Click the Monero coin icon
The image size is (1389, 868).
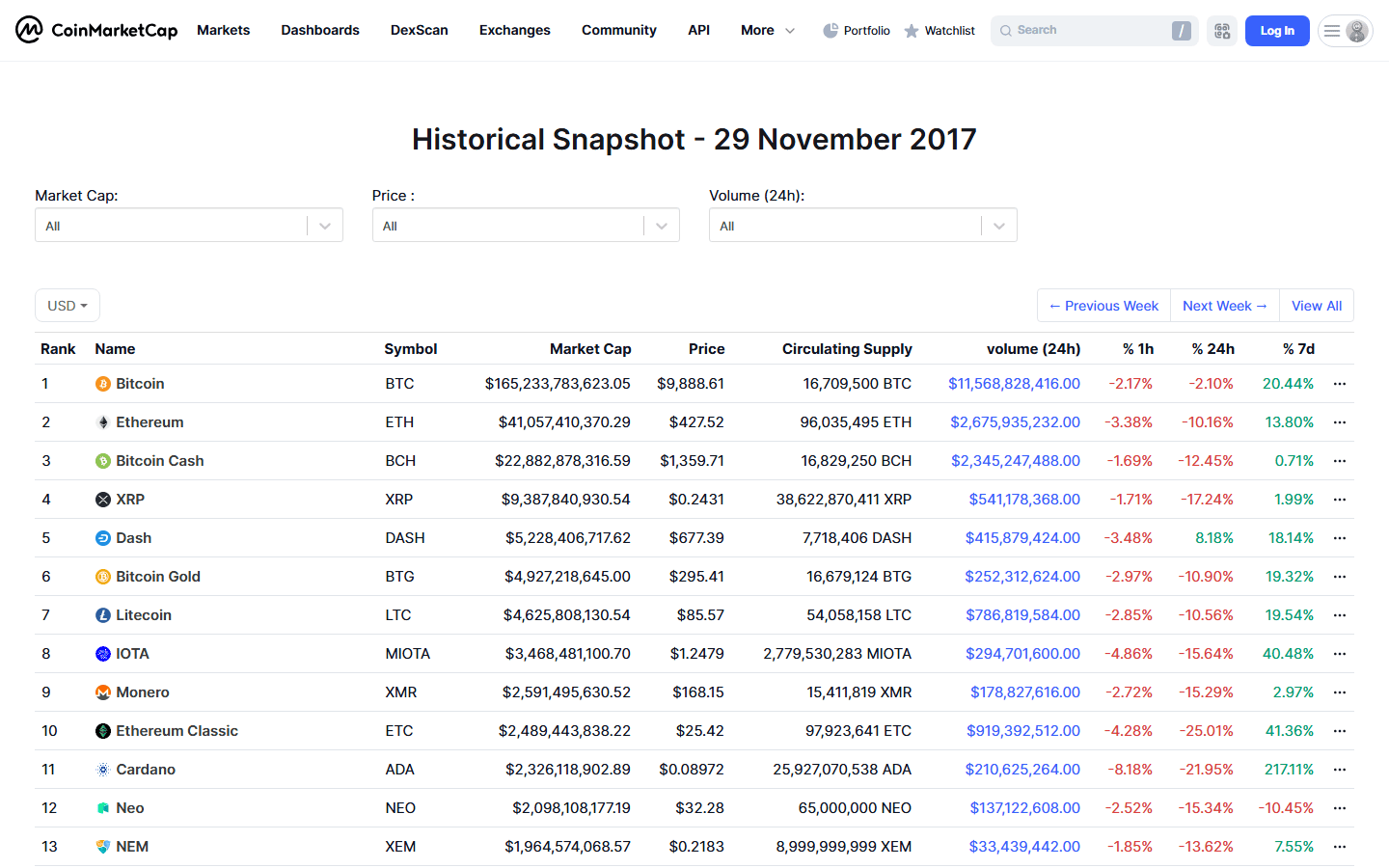pyautogui.click(x=103, y=692)
